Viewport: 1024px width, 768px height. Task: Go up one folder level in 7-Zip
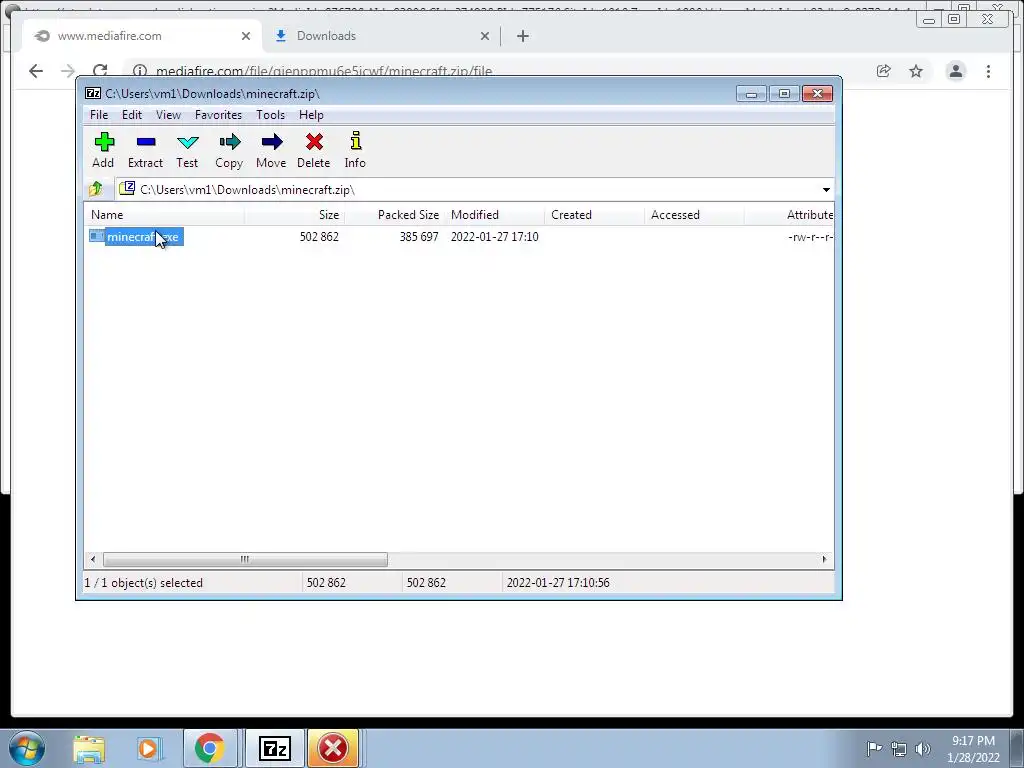[96, 189]
